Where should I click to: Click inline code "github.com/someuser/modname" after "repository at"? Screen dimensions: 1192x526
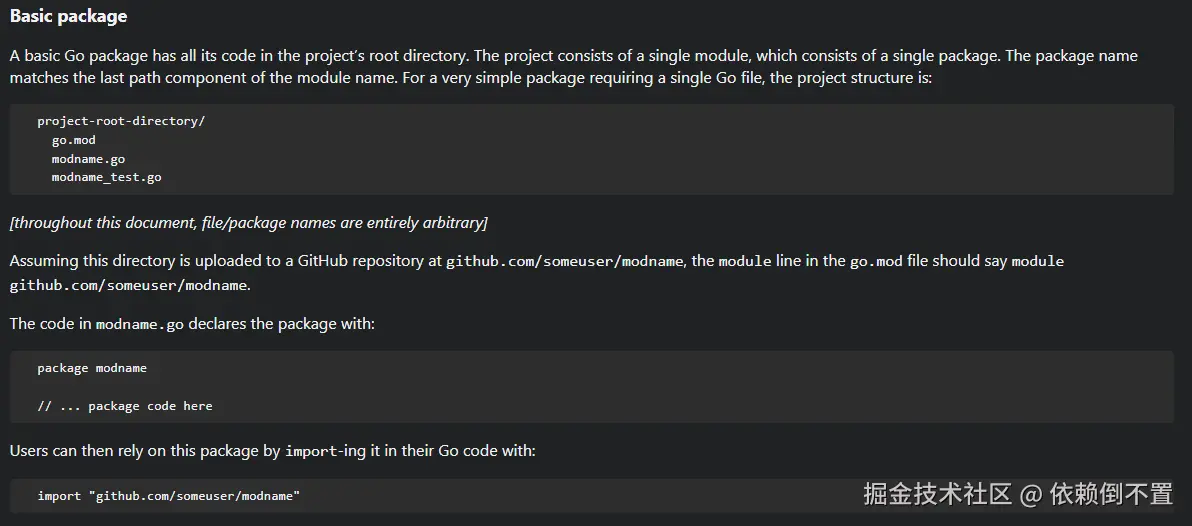pos(565,262)
